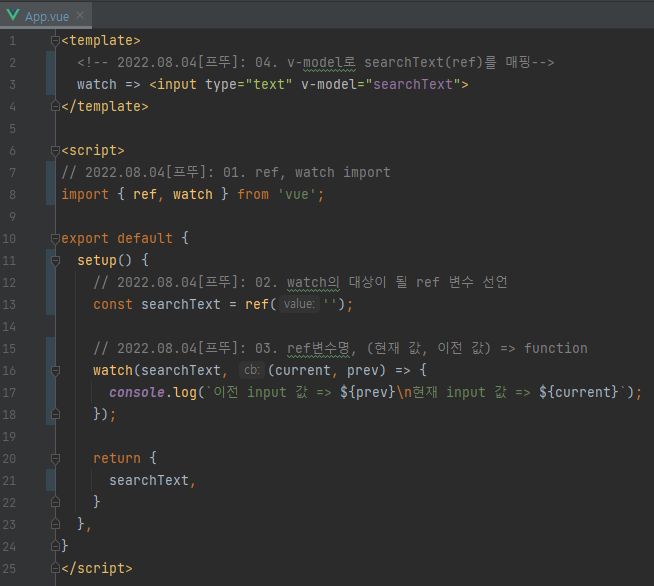Click the opening '<script>' tag text
Screen dimensions: 654x586
93,151
